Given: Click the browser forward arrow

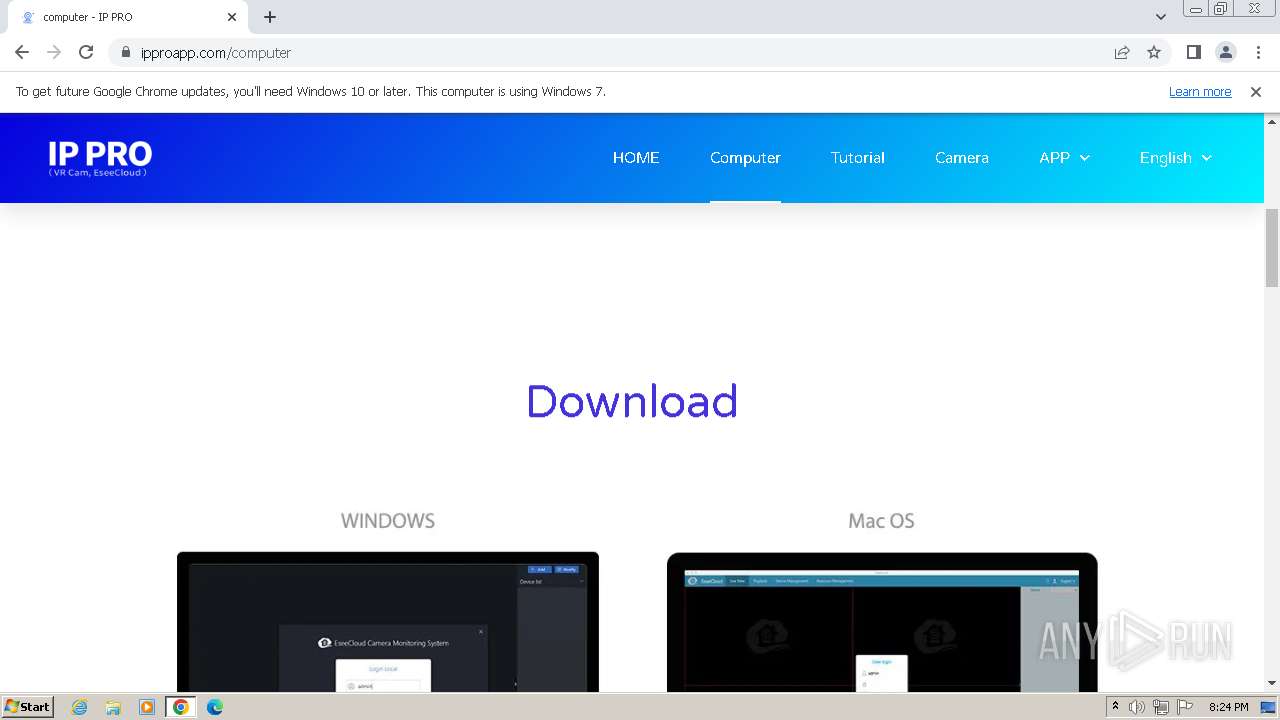Looking at the screenshot, I should pyautogui.click(x=54, y=52).
